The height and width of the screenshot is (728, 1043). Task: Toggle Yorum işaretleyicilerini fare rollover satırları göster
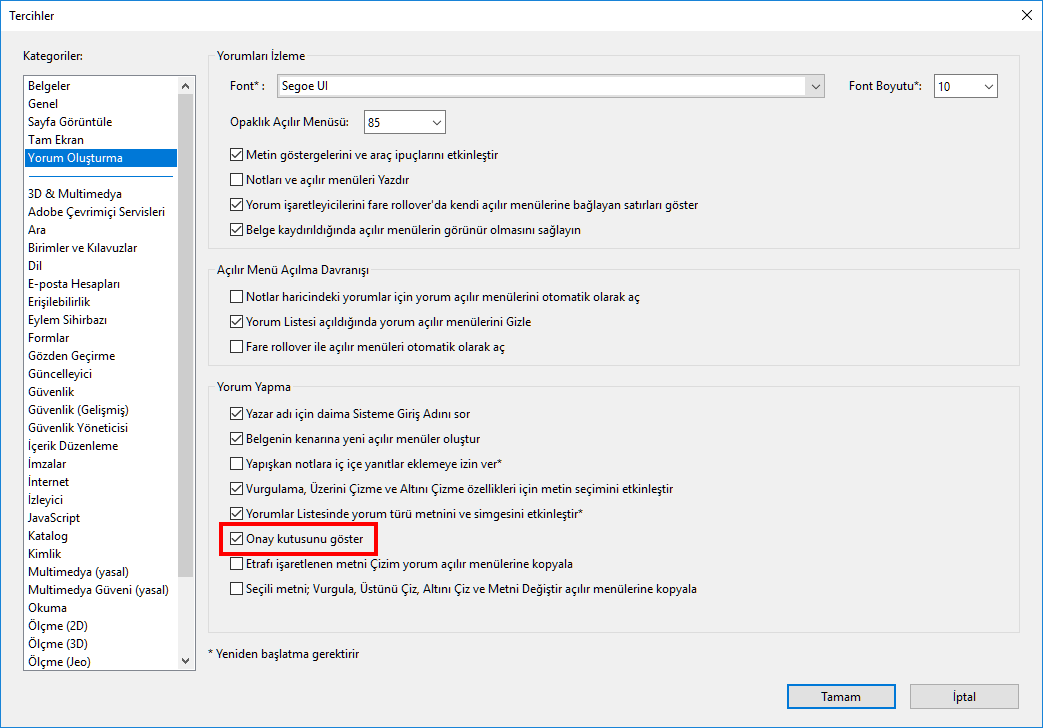[x=236, y=205]
